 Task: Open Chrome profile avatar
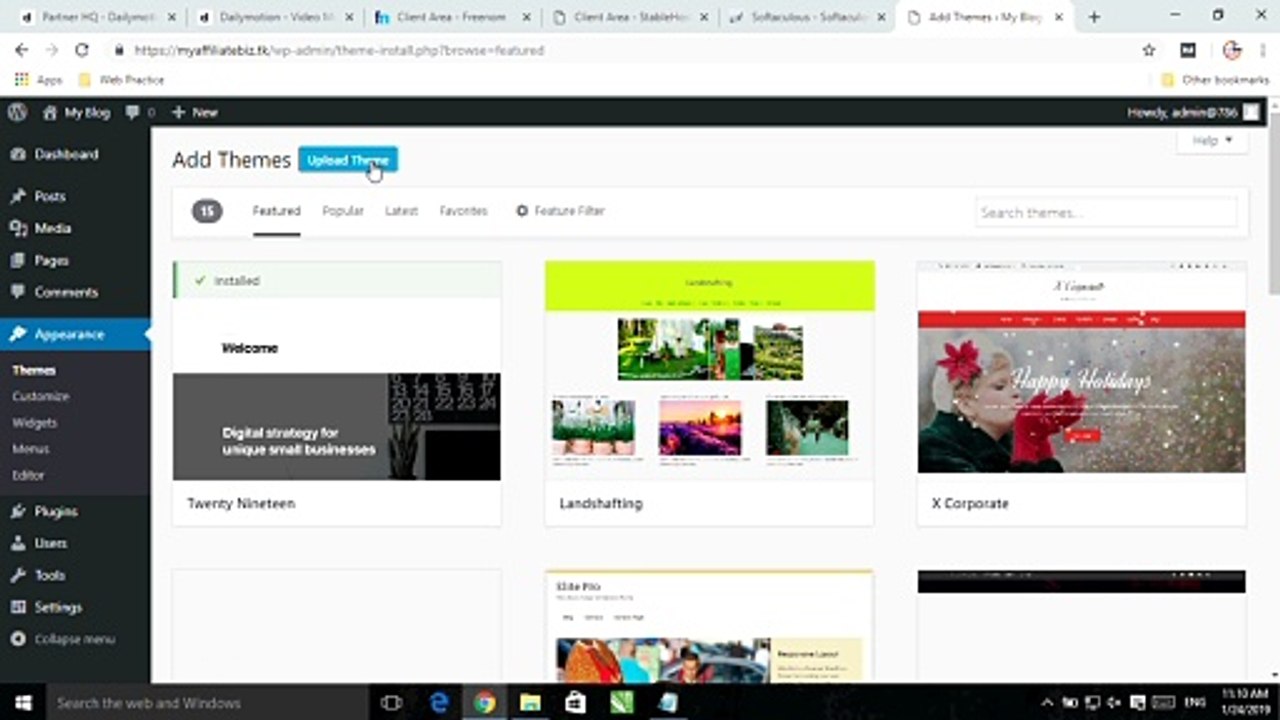point(1231,50)
